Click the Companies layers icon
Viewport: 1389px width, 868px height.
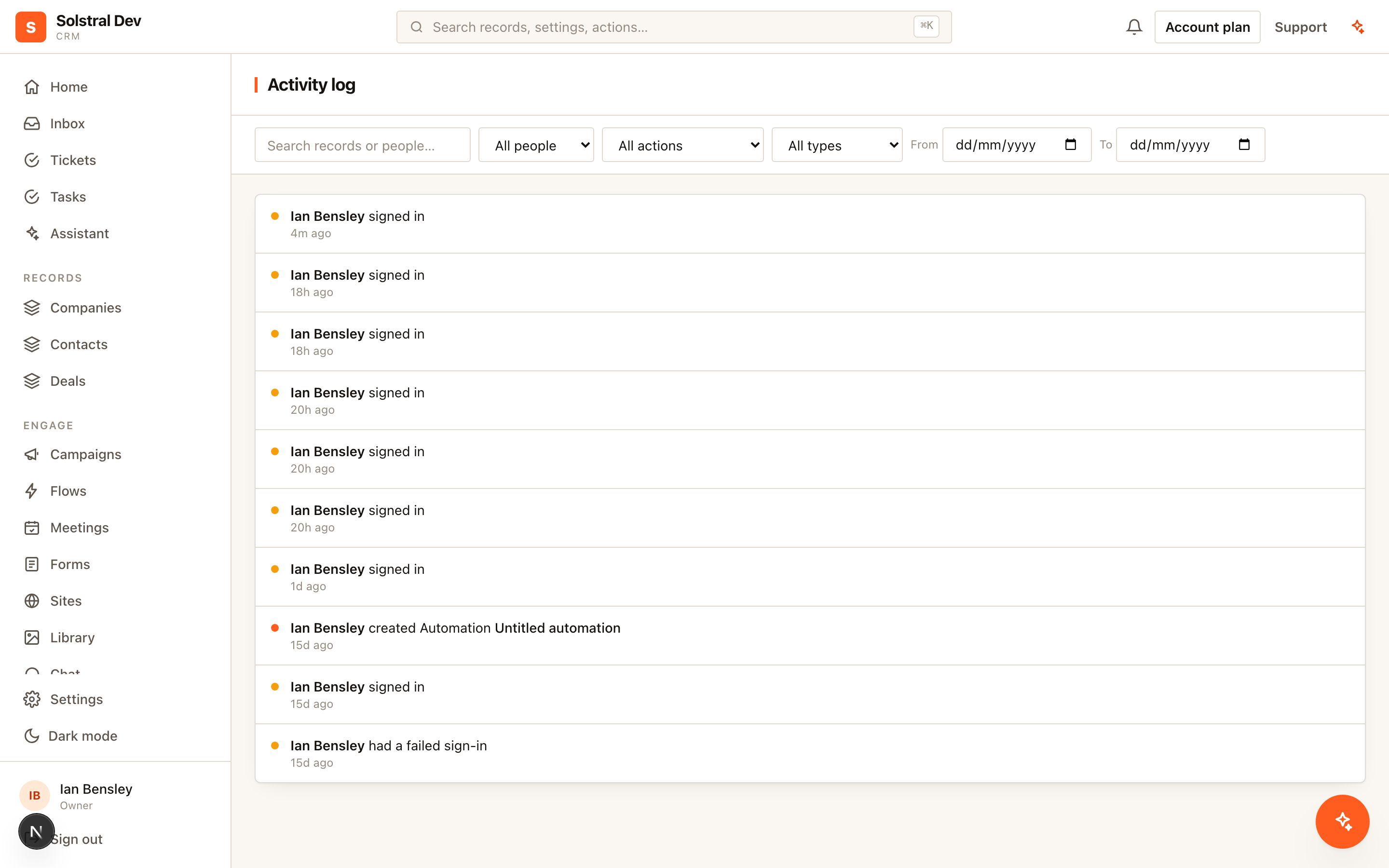point(32,308)
